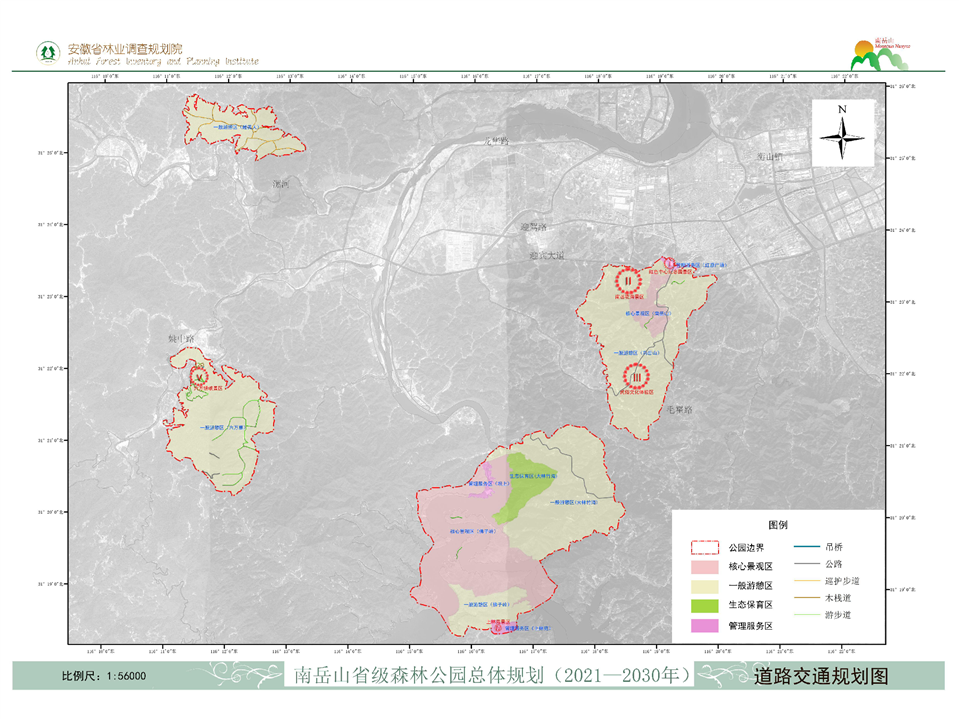
Task: Click the 图例 legend heading
Action: tap(778, 525)
